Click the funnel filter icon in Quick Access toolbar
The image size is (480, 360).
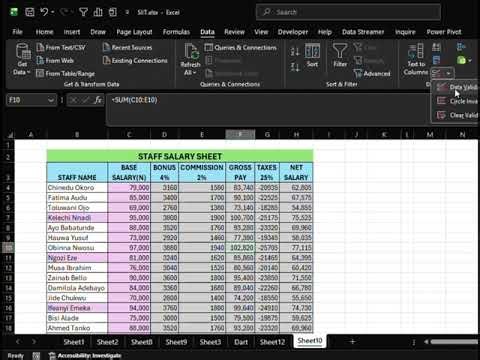[x=83, y=12]
